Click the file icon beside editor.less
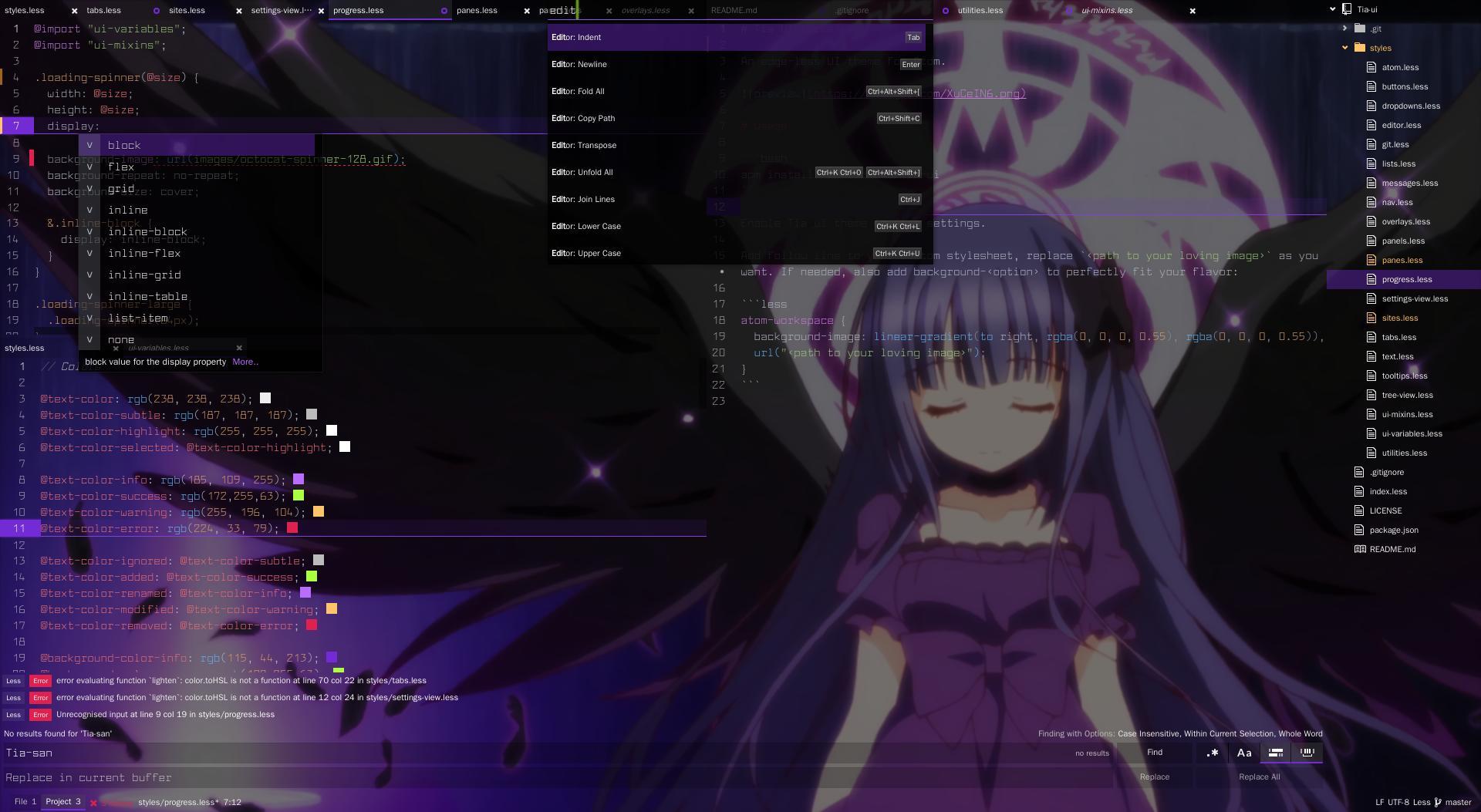1481x812 pixels. pyautogui.click(x=1371, y=125)
